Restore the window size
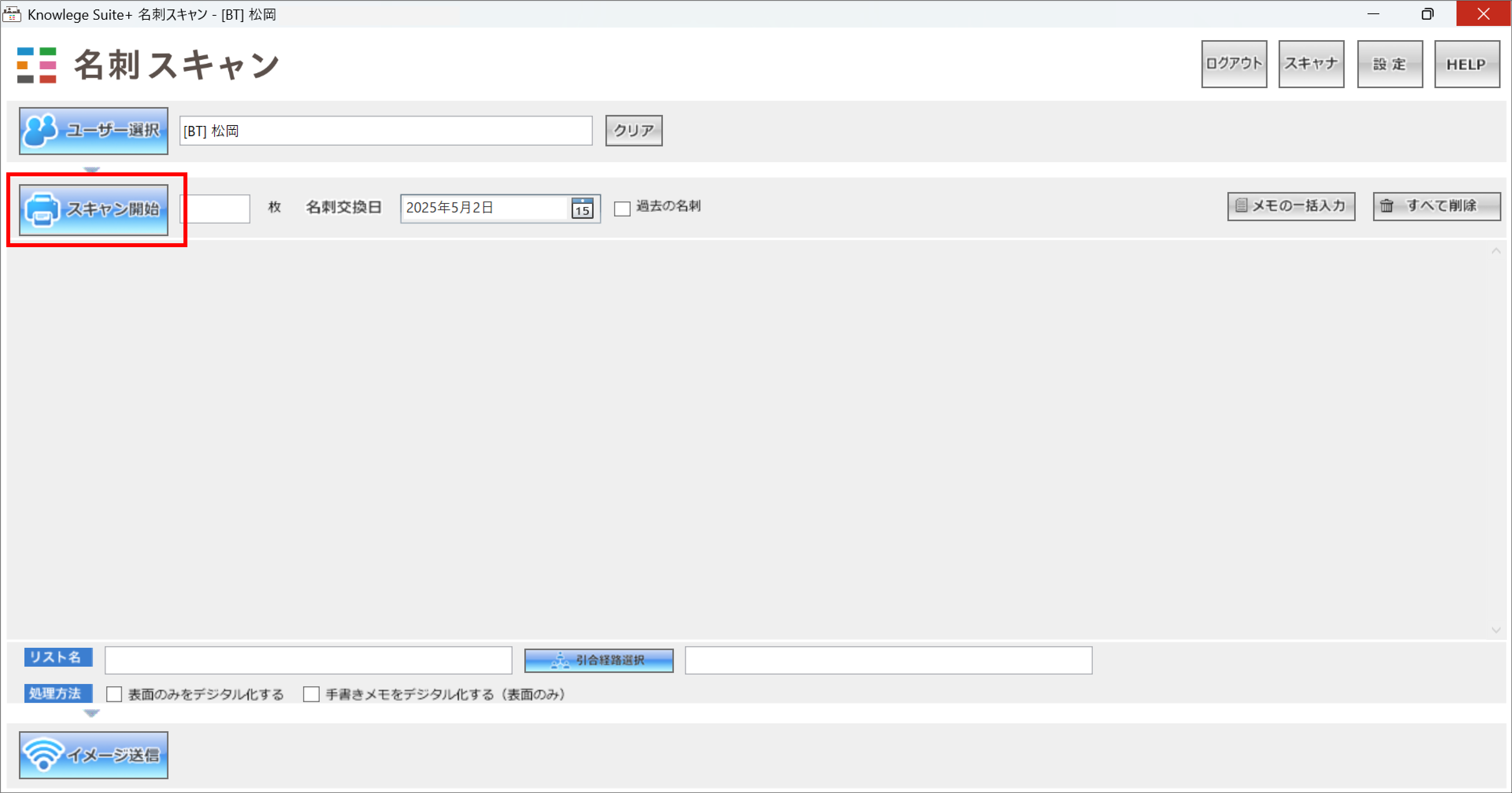The width and height of the screenshot is (1512, 793). (x=1427, y=13)
